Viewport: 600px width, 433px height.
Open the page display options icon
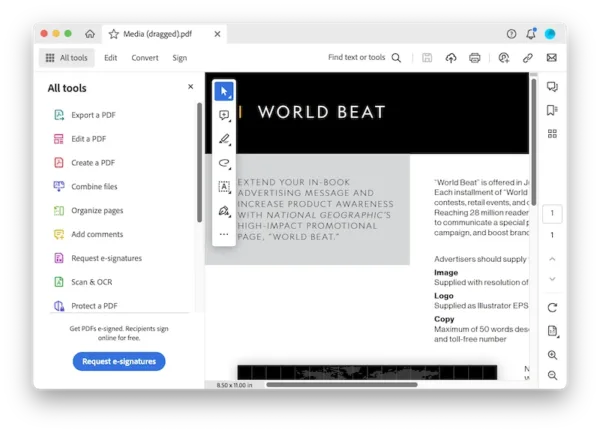553,331
